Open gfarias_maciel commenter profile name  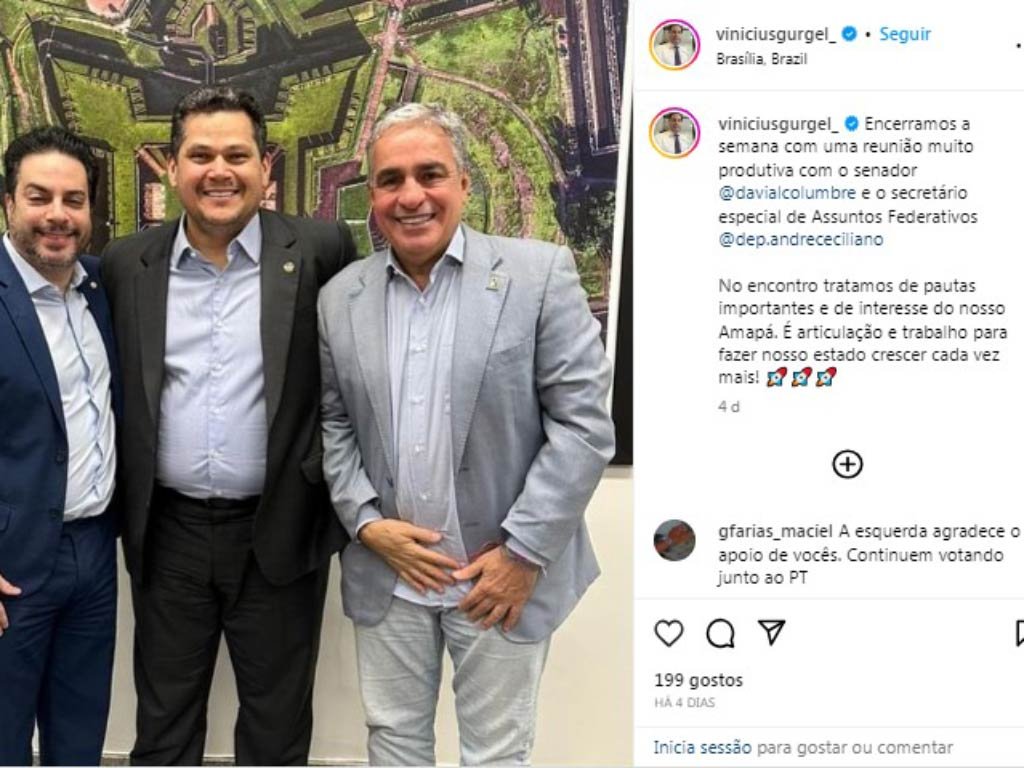(775, 532)
